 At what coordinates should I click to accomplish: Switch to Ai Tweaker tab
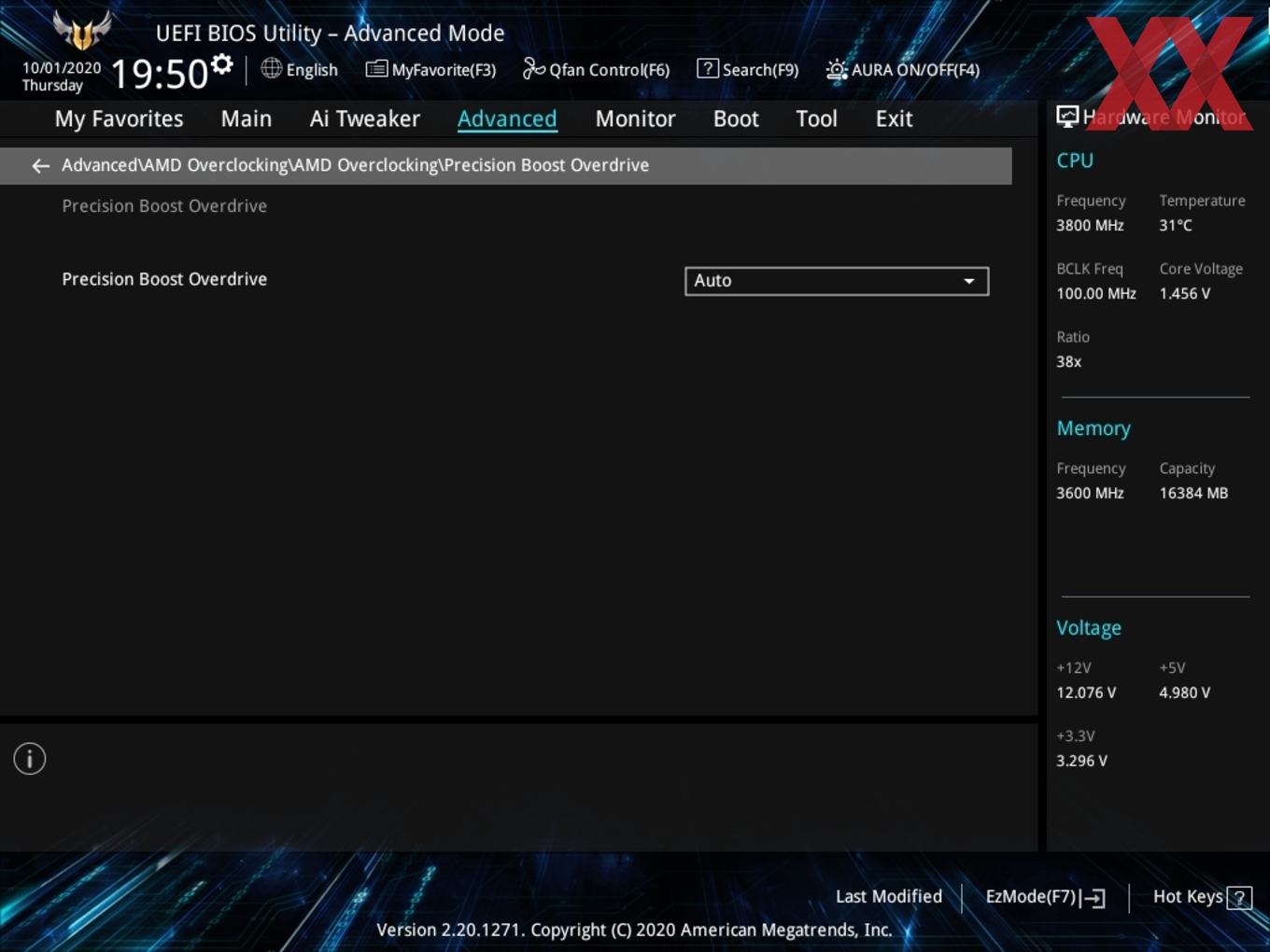point(365,119)
